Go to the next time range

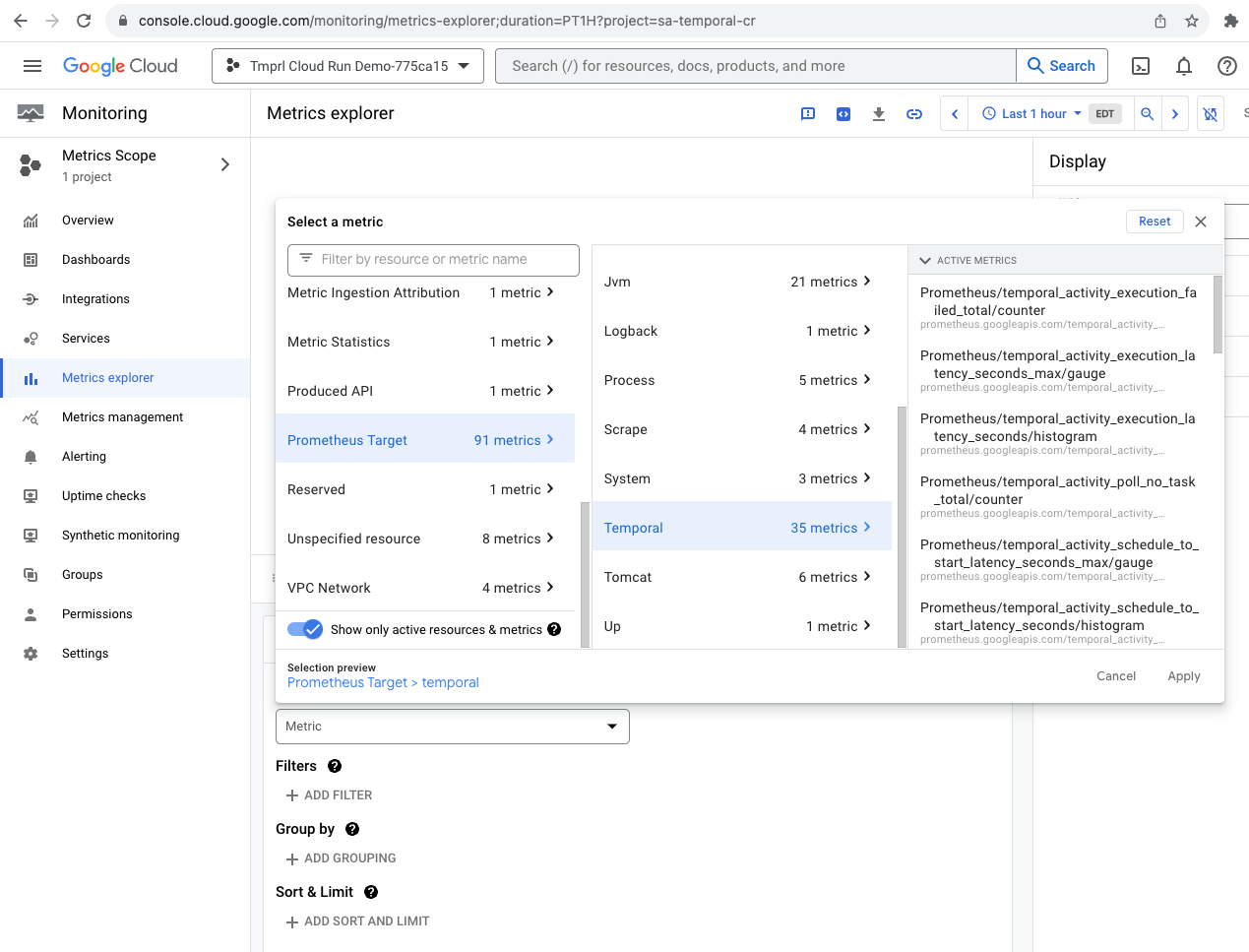tap(1175, 114)
